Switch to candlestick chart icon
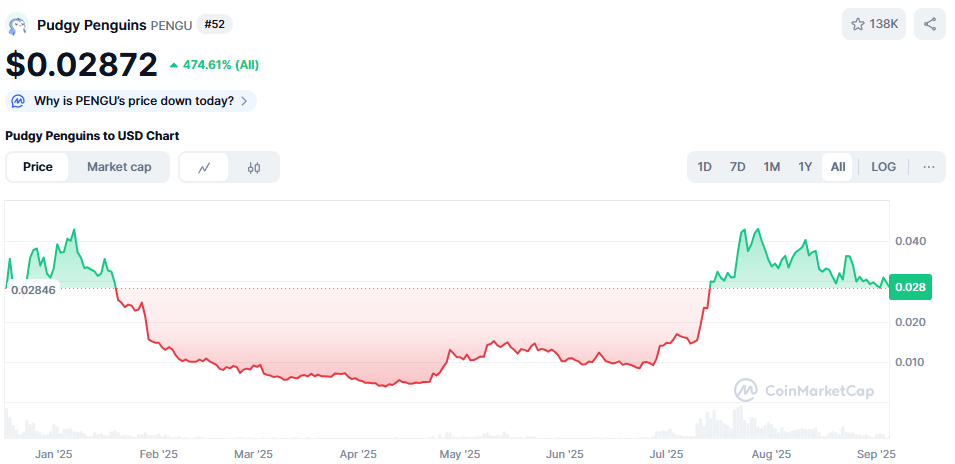This screenshot has width=955, height=464. [254, 167]
